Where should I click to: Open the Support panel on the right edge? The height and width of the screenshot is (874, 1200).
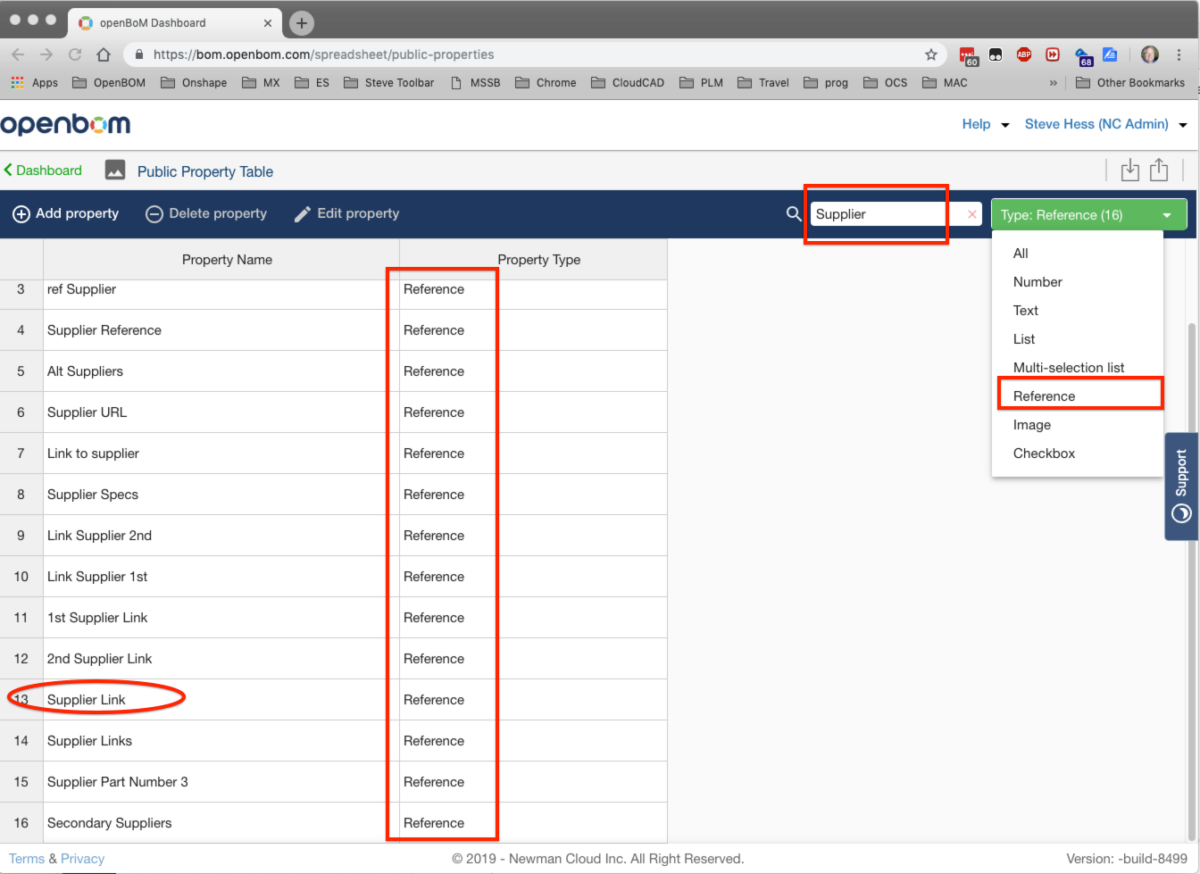[1181, 485]
